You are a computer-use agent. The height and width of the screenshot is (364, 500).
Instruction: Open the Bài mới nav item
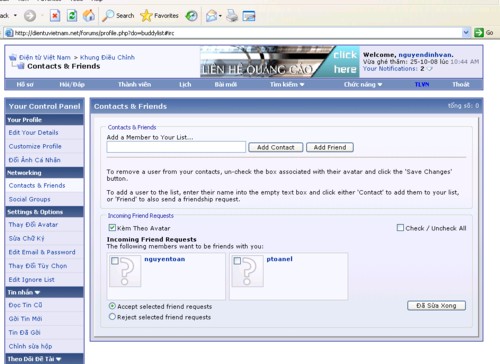coord(226,85)
